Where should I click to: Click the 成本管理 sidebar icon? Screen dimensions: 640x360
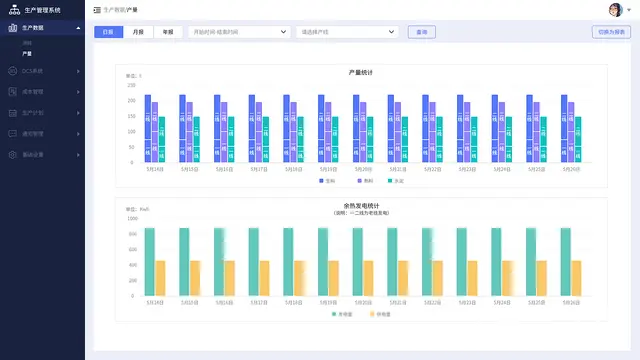click(13, 92)
